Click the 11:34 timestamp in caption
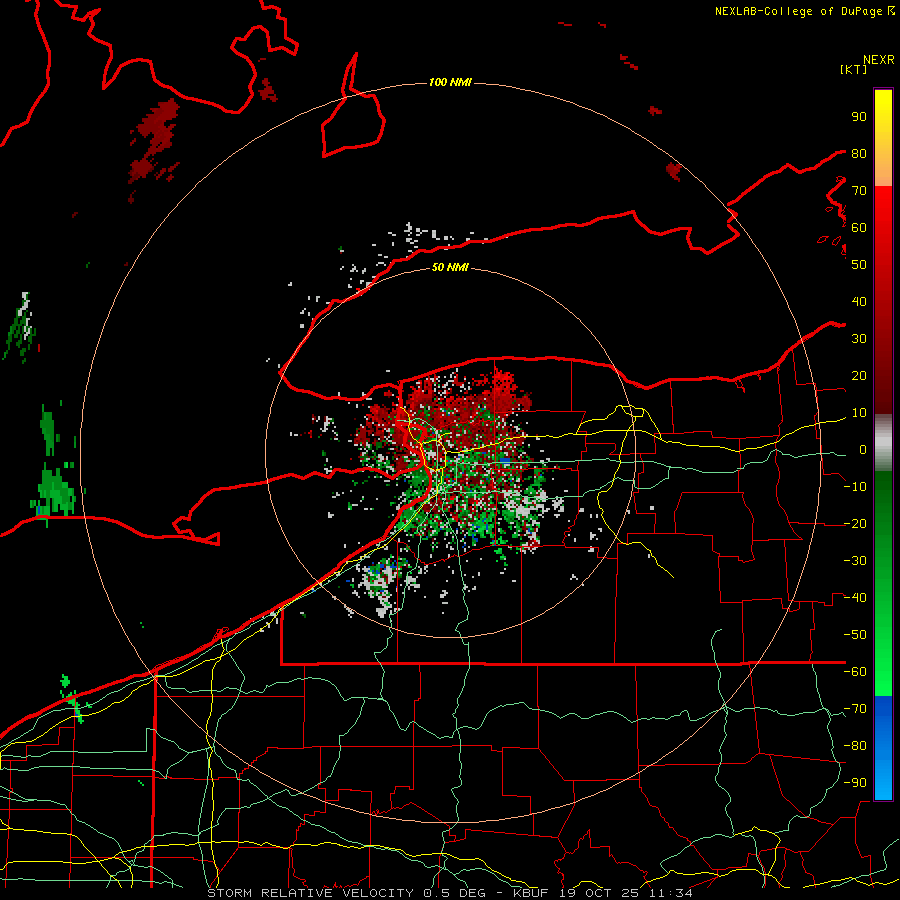900x900 pixels. point(670,893)
